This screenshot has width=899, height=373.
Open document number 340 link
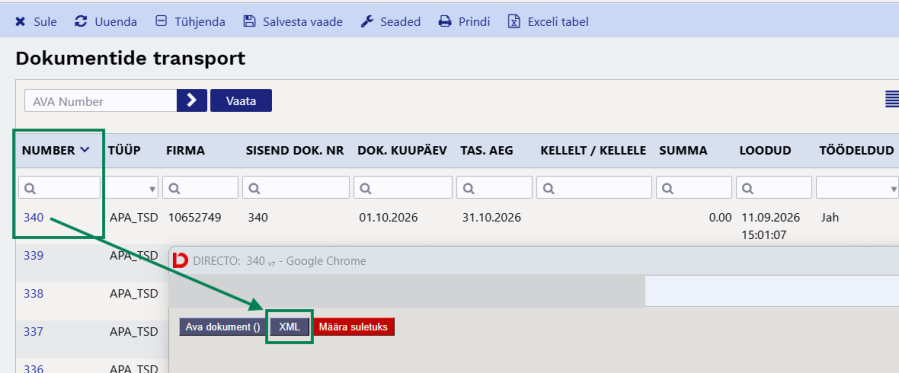tap(33, 218)
